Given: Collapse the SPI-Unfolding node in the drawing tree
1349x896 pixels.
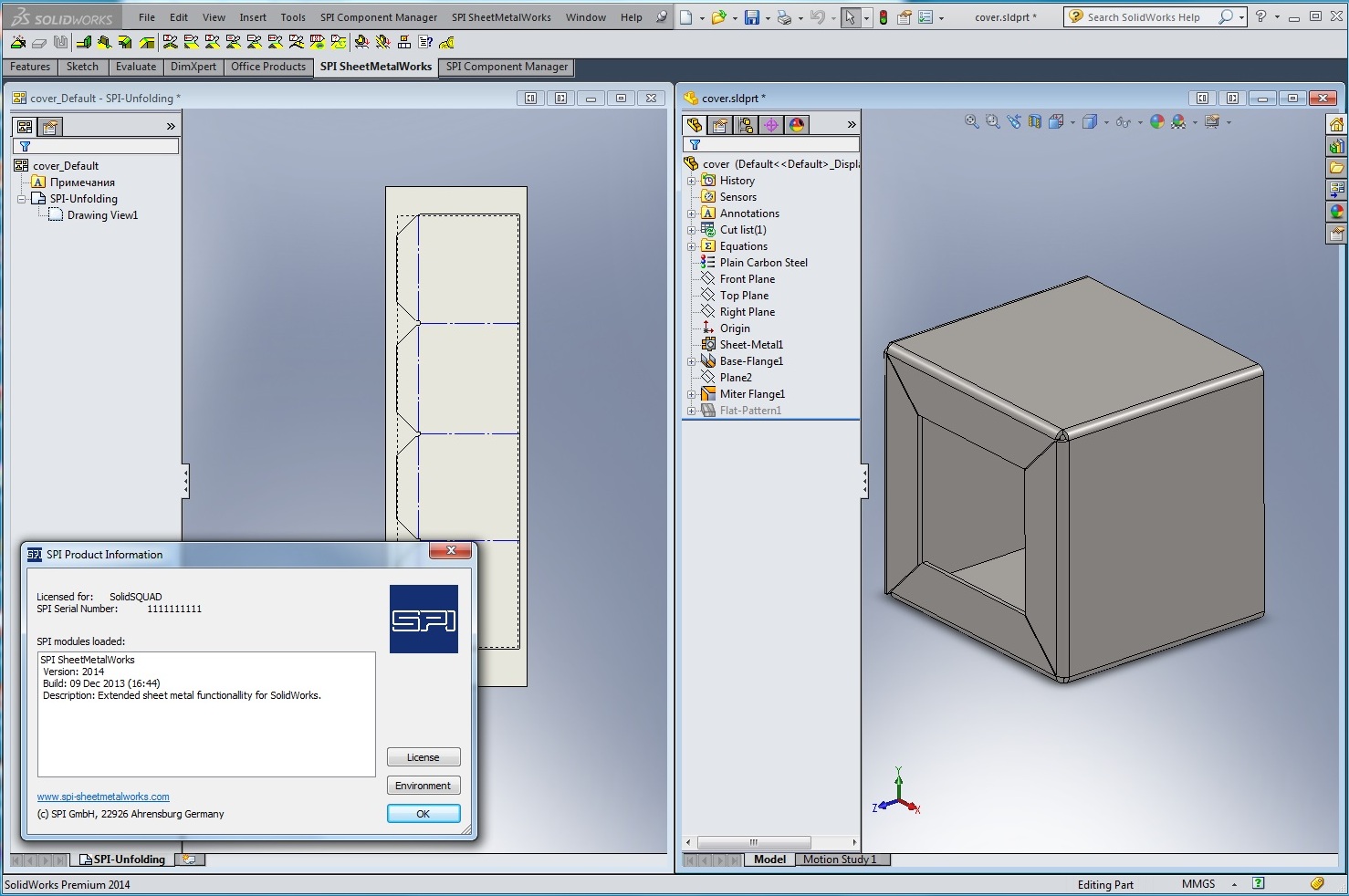Looking at the screenshot, I should pos(21,199).
